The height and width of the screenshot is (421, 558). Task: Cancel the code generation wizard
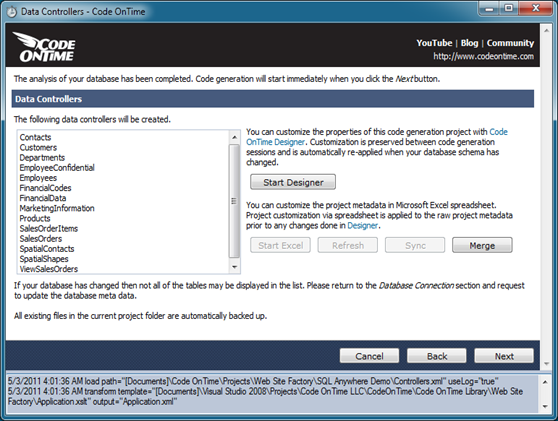369,356
